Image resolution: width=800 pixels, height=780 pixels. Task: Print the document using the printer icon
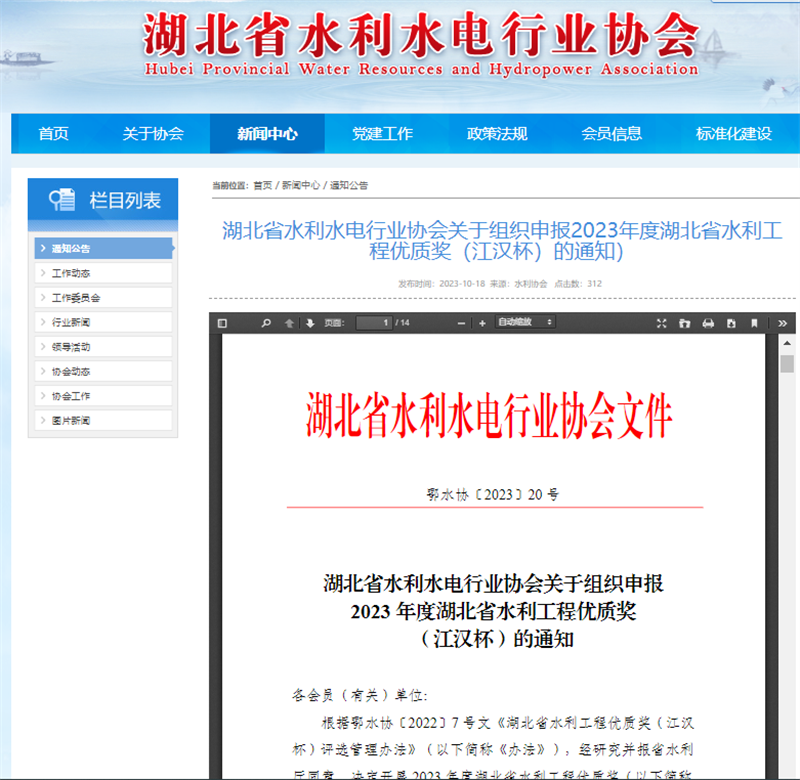click(710, 323)
